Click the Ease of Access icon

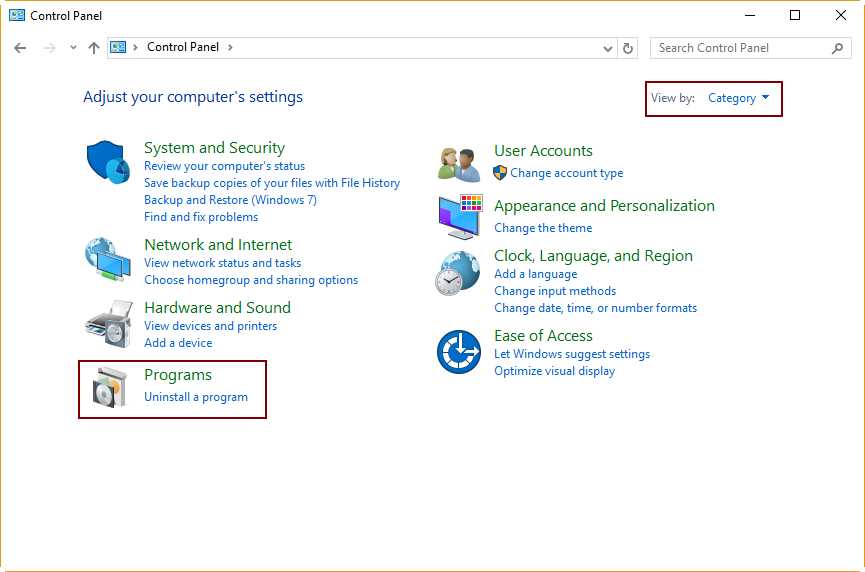click(x=459, y=352)
